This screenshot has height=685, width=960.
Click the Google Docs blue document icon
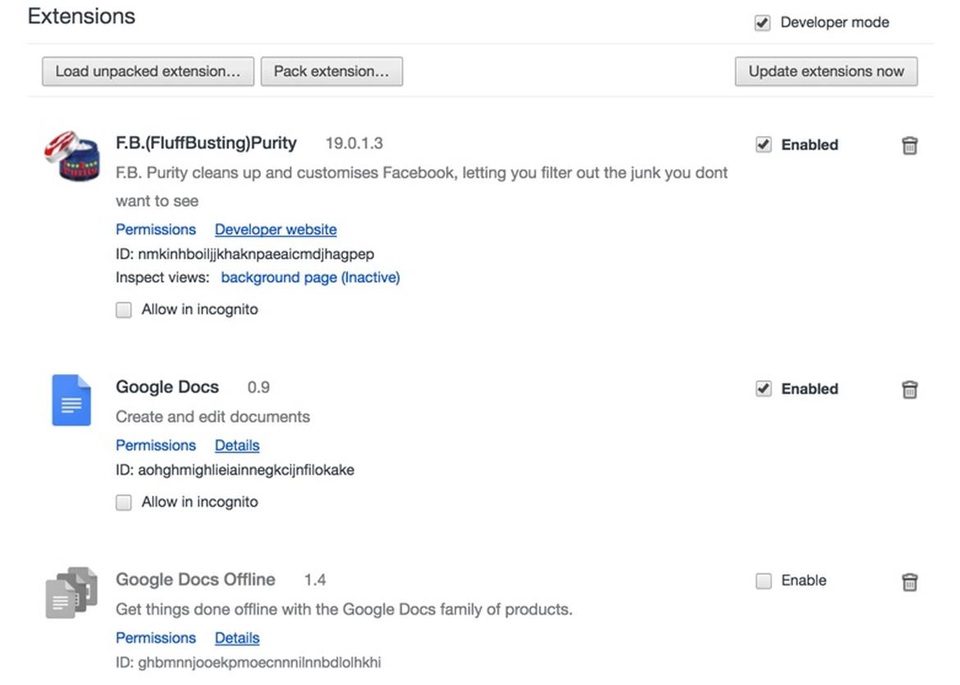[x=72, y=400]
